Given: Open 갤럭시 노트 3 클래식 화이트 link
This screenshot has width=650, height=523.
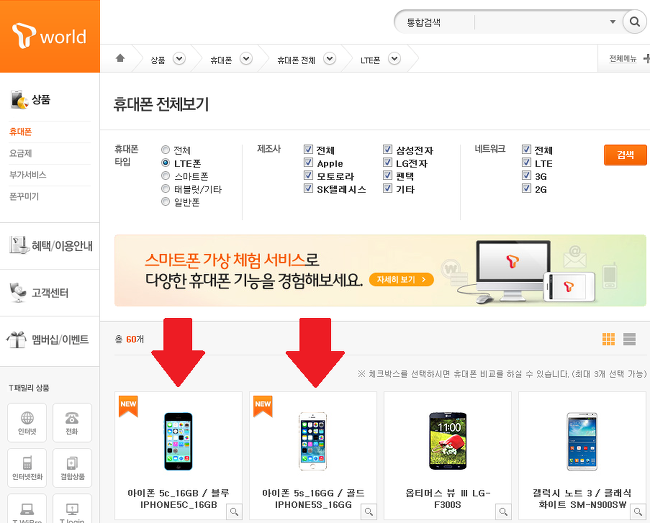Looking at the screenshot, I should [x=582, y=499].
